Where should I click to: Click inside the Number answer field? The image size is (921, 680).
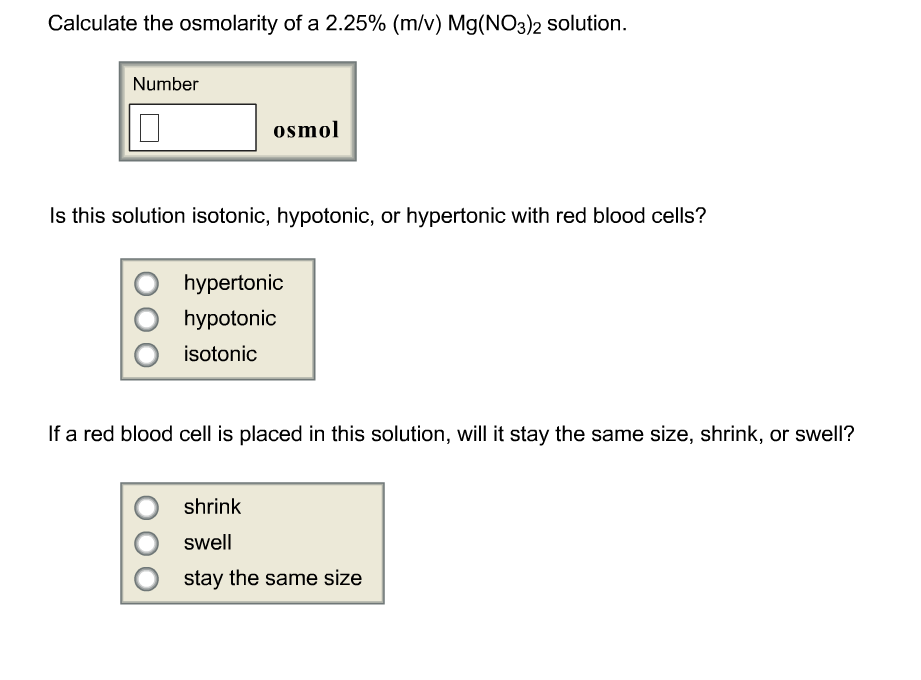pyautogui.click(x=192, y=125)
